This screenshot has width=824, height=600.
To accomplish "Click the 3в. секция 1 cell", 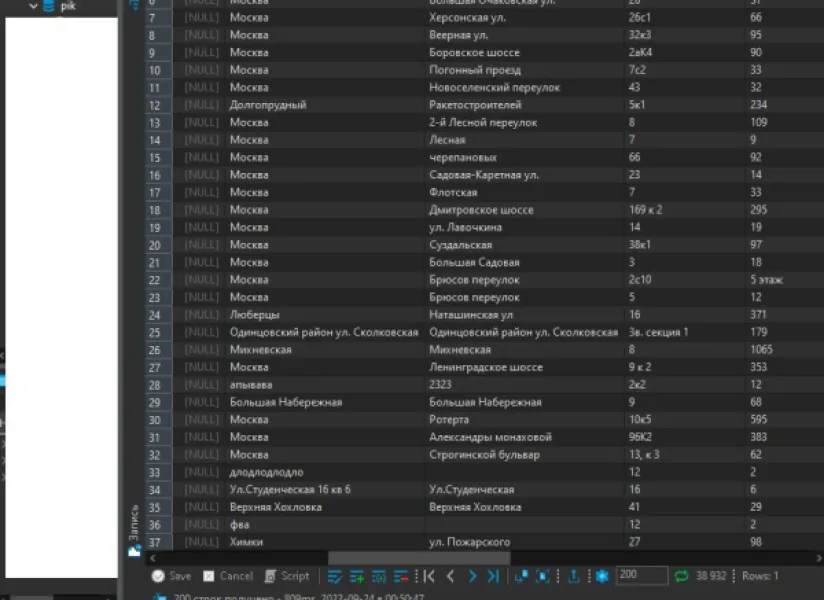I will pos(684,333).
